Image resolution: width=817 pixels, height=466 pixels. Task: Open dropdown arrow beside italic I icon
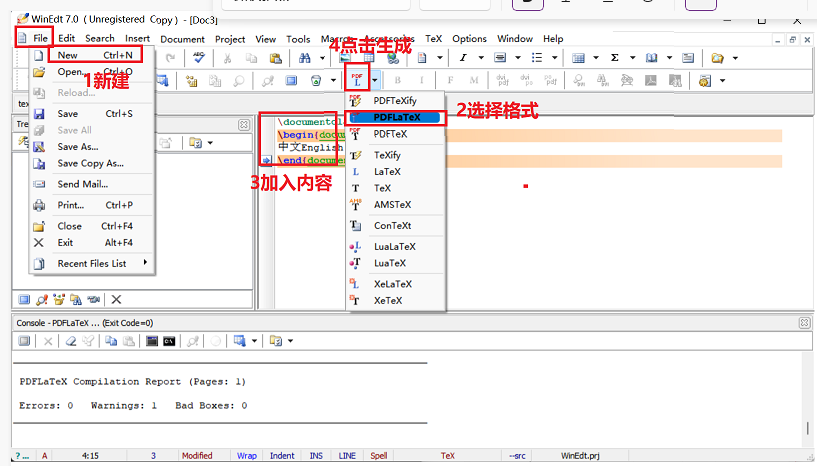coord(481,58)
